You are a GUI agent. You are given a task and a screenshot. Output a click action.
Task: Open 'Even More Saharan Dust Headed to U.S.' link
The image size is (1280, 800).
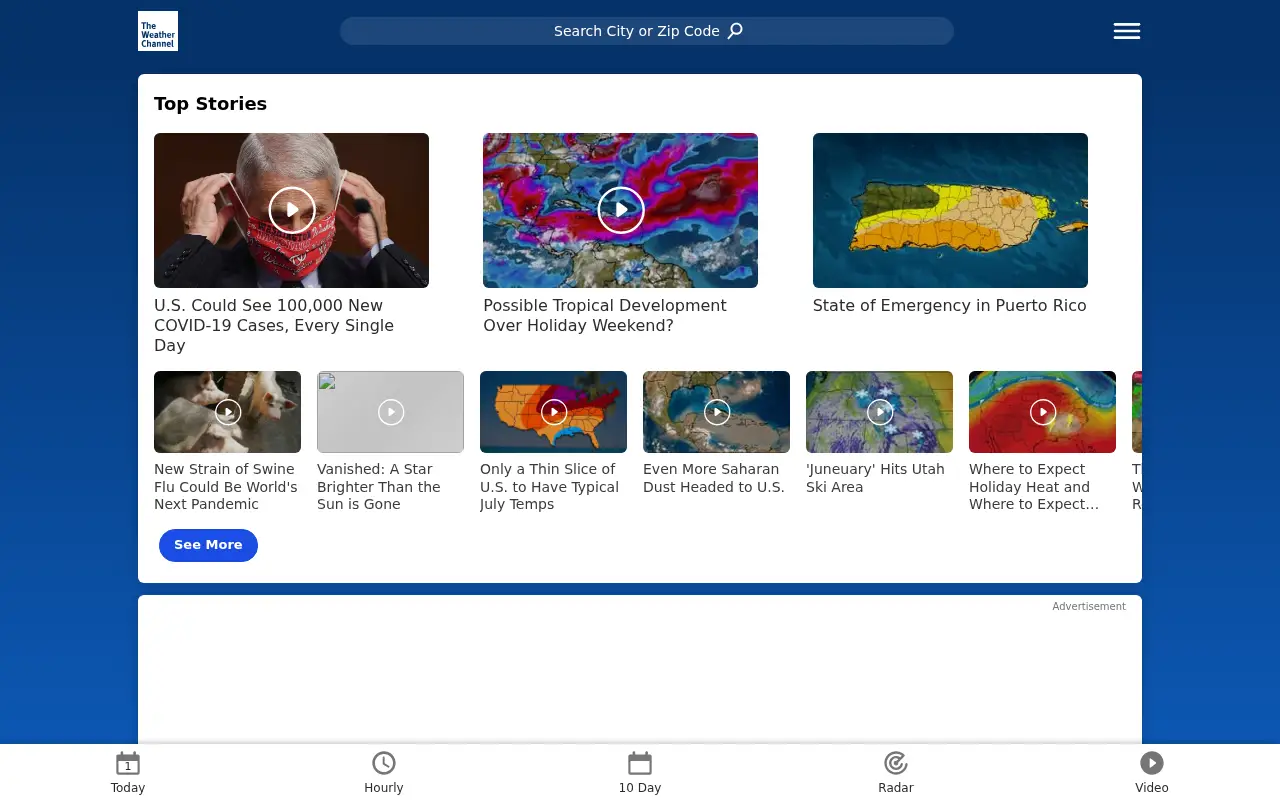(714, 478)
